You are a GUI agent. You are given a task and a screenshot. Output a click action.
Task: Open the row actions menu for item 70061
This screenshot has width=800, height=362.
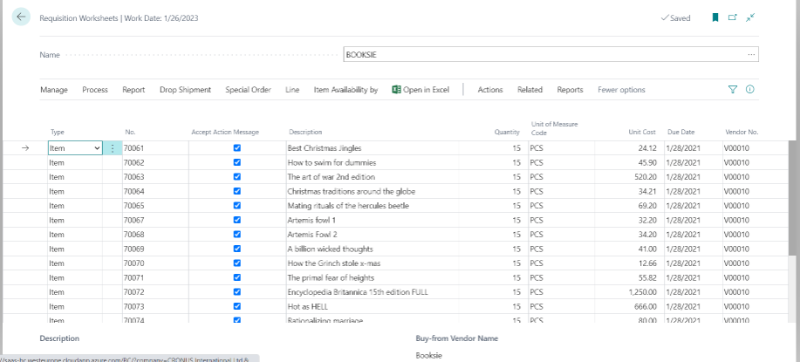(112, 148)
